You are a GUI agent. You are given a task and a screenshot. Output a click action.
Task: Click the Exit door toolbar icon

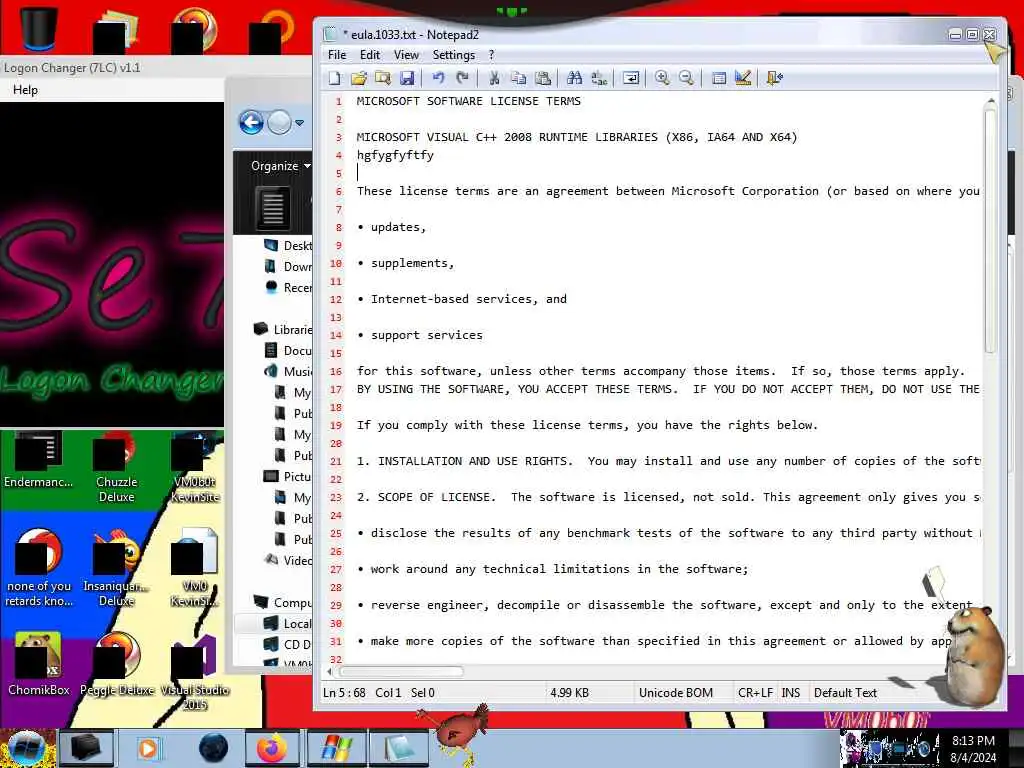click(x=775, y=78)
